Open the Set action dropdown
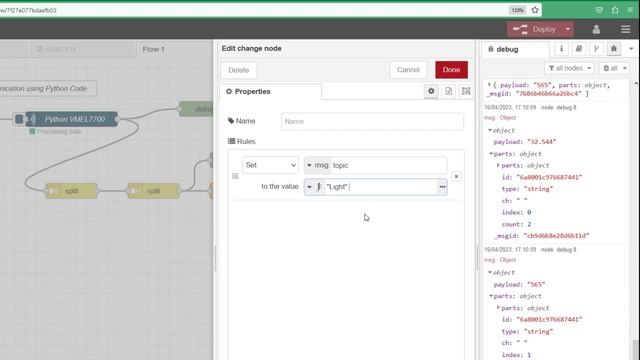This screenshot has width=640, height=360. pyautogui.click(x=270, y=165)
